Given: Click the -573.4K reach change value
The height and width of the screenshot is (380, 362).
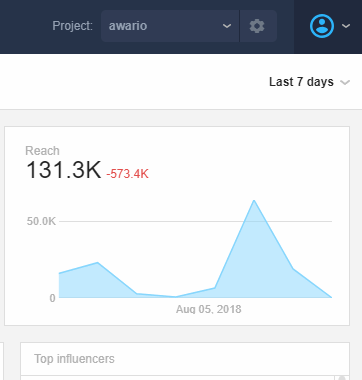Looking at the screenshot, I should (127, 174).
